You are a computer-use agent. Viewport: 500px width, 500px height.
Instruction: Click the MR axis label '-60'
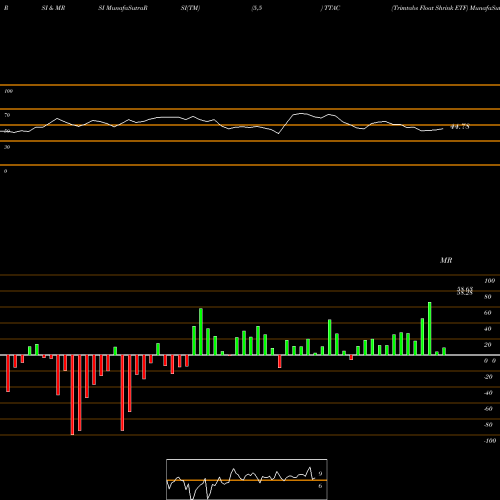488,409
